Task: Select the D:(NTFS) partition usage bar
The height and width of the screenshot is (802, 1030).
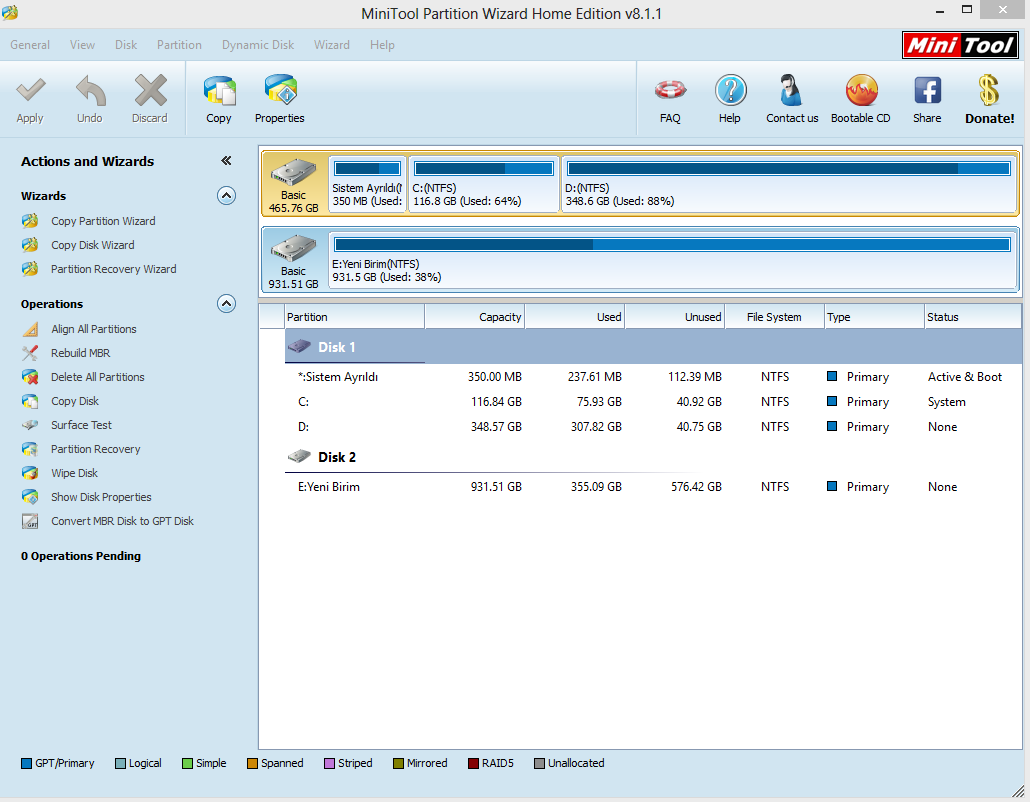Action: 788,169
